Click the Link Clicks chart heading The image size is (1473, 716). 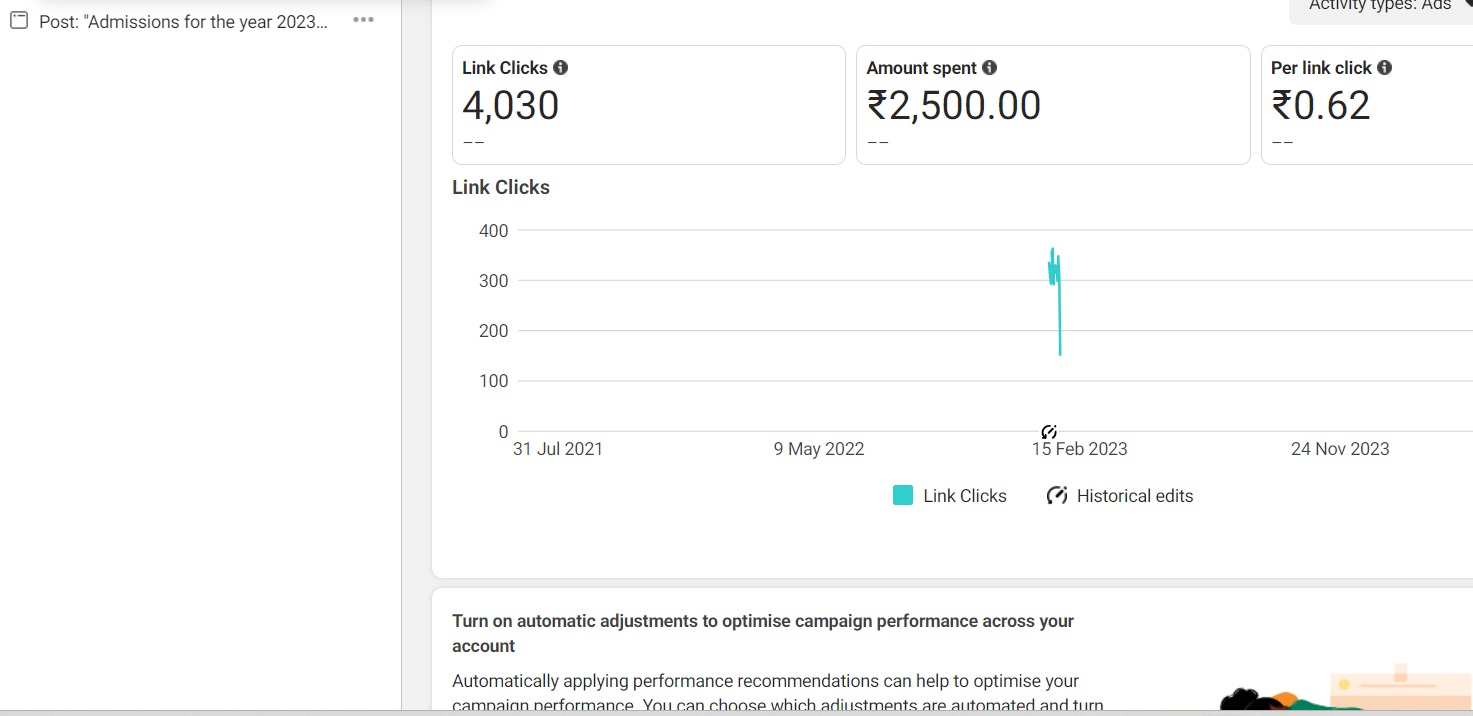point(501,187)
